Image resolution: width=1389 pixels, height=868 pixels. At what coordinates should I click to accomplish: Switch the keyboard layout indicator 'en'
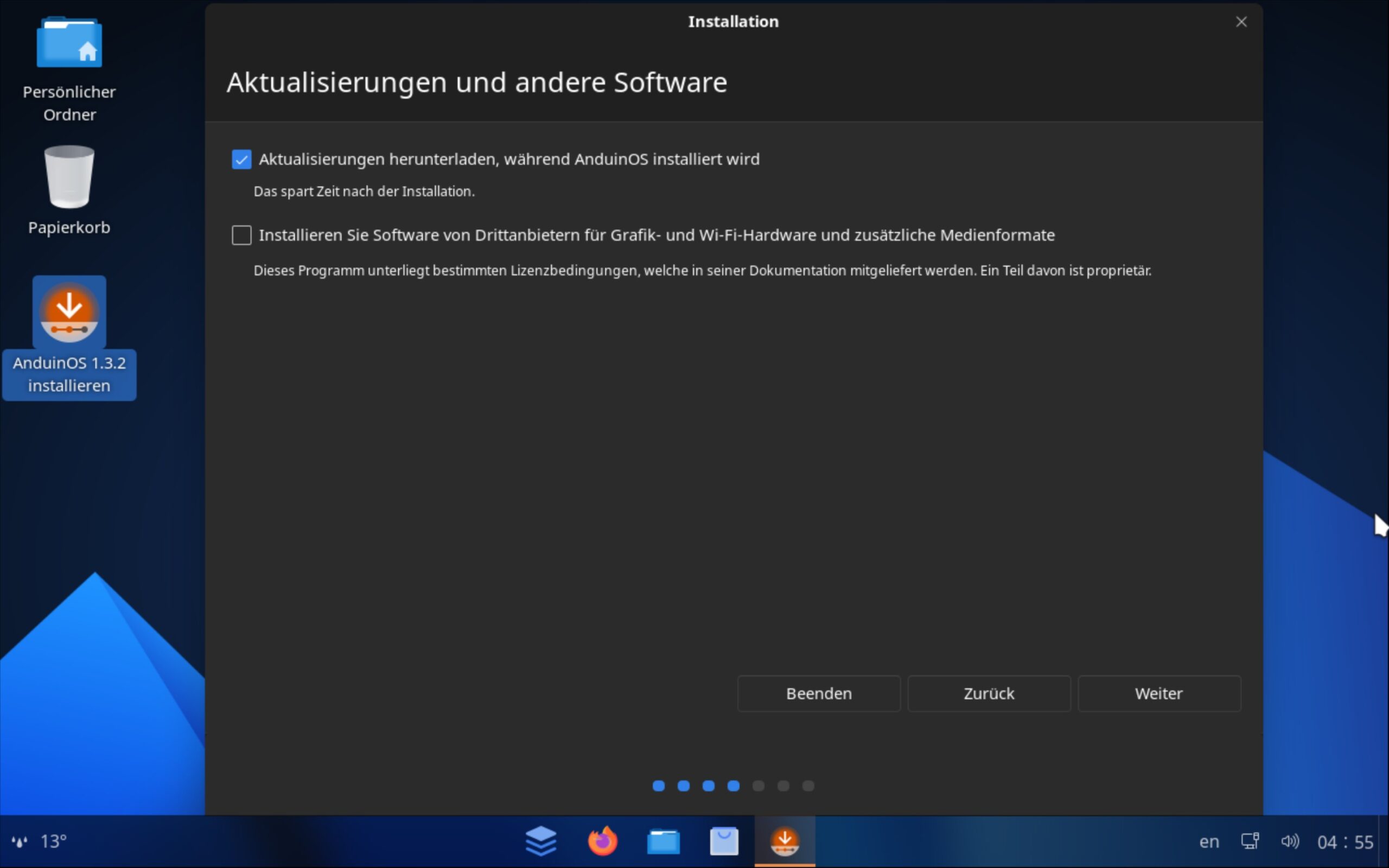point(1209,841)
